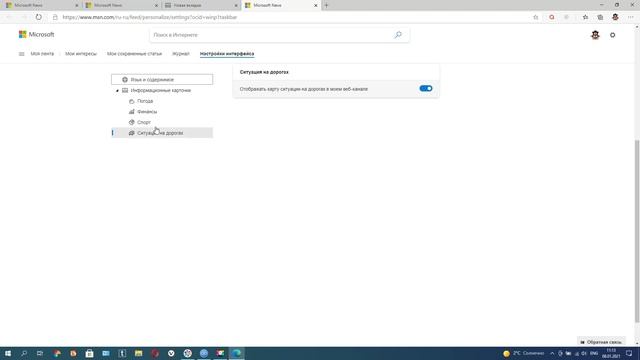Open the Мои интересы tab
The width and height of the screenshot is (640, 360).
(x=81, y=54)
